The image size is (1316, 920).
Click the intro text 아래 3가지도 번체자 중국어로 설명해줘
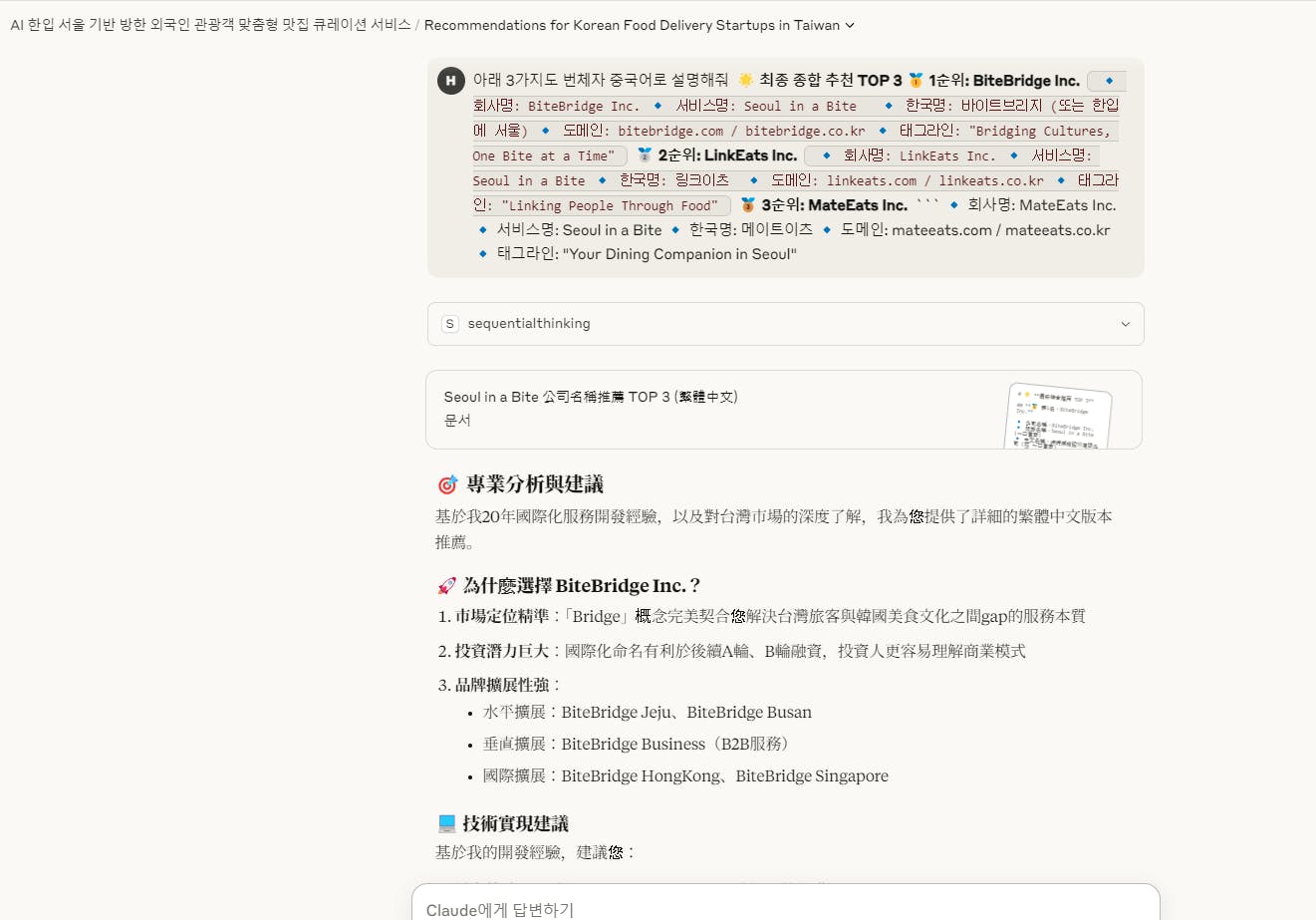coord(600,81)
